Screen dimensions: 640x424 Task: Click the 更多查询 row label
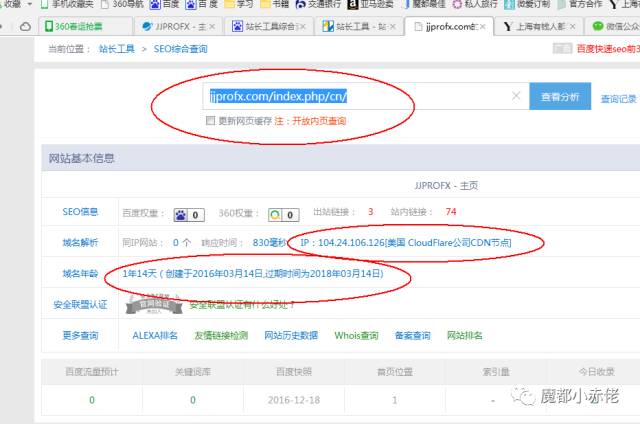(x=80, y=335)
